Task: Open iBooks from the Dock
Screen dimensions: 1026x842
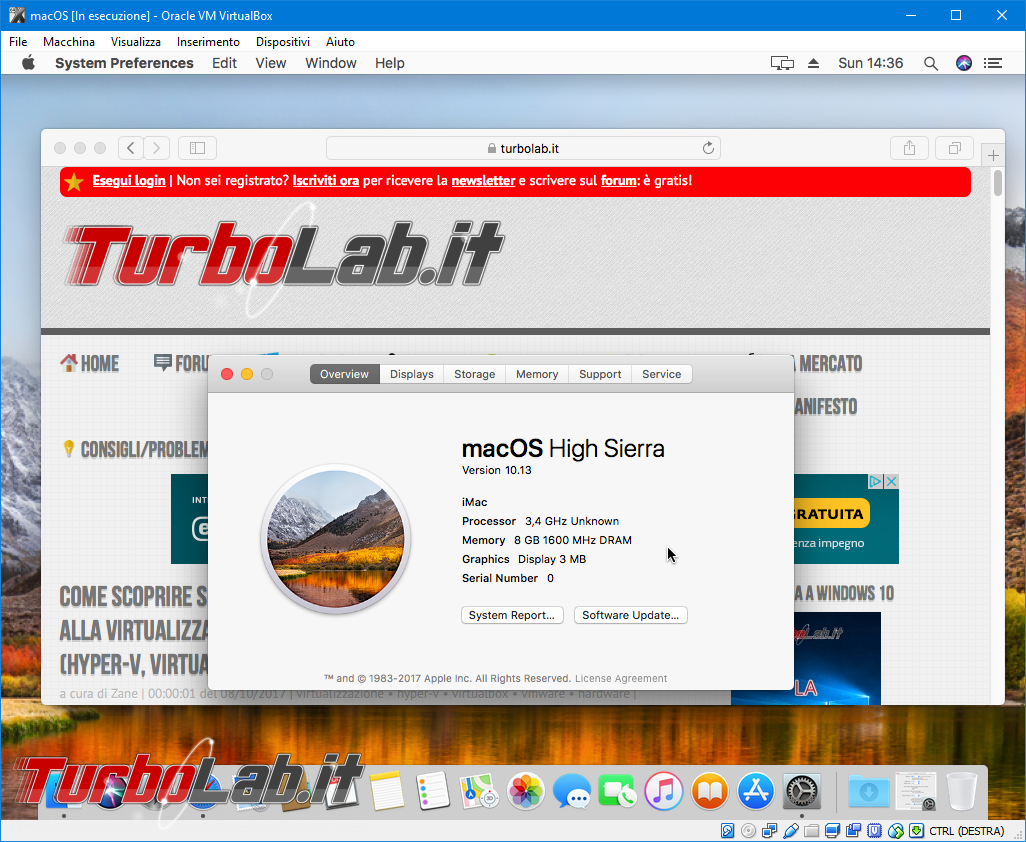Action: pos(709,791)
